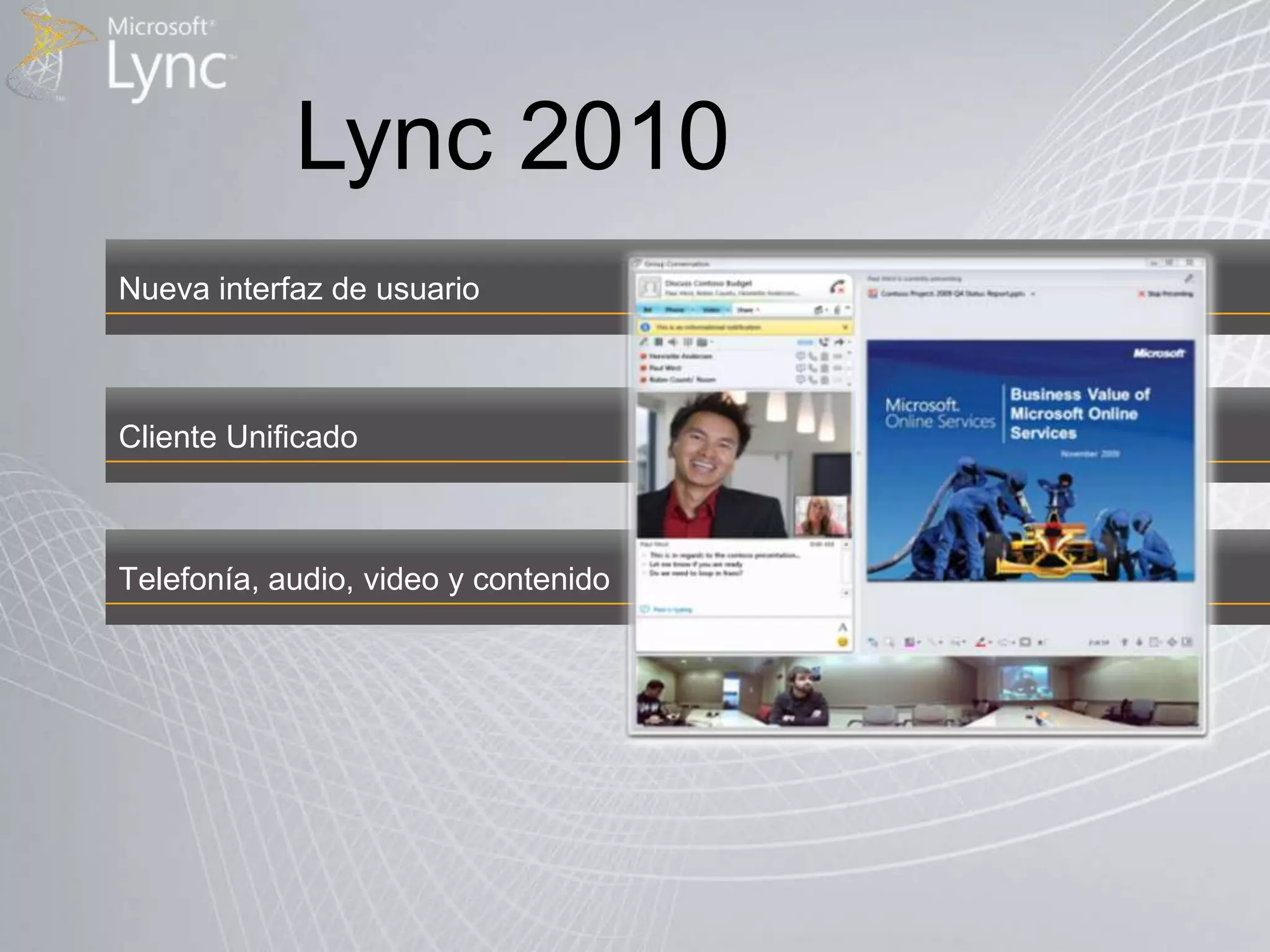Click the shared PowerPoint slide
Viewport: 1270px width, 952px height.
pos(1030,461)
